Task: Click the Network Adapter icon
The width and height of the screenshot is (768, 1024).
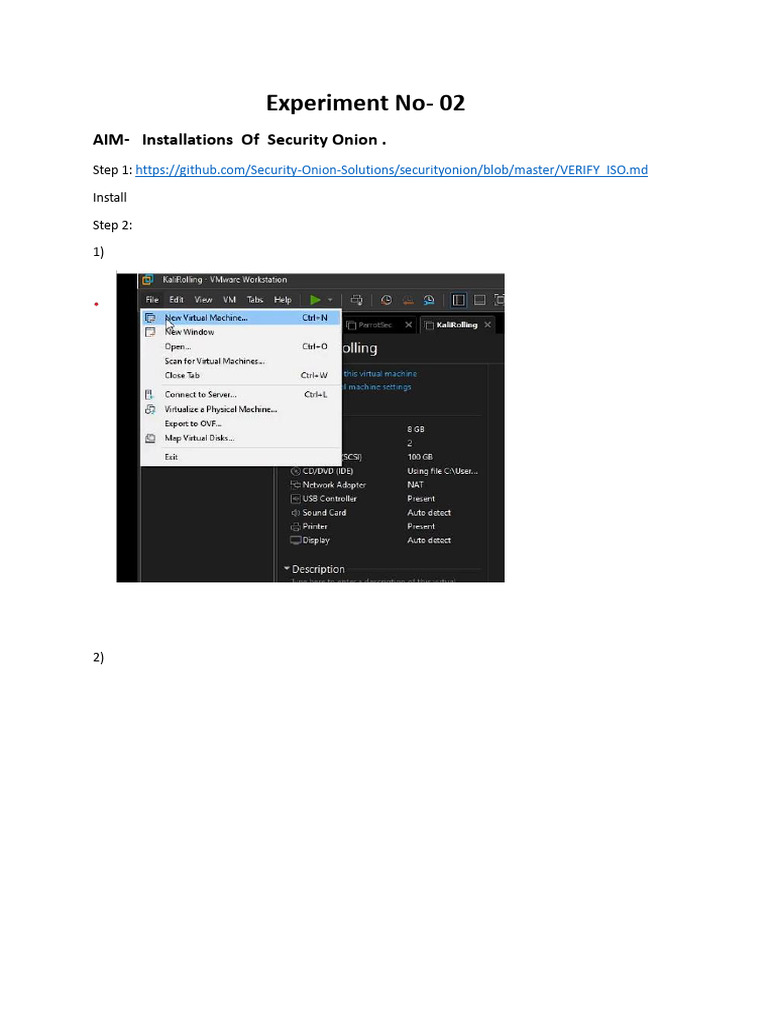Action: tap(295, 485)
